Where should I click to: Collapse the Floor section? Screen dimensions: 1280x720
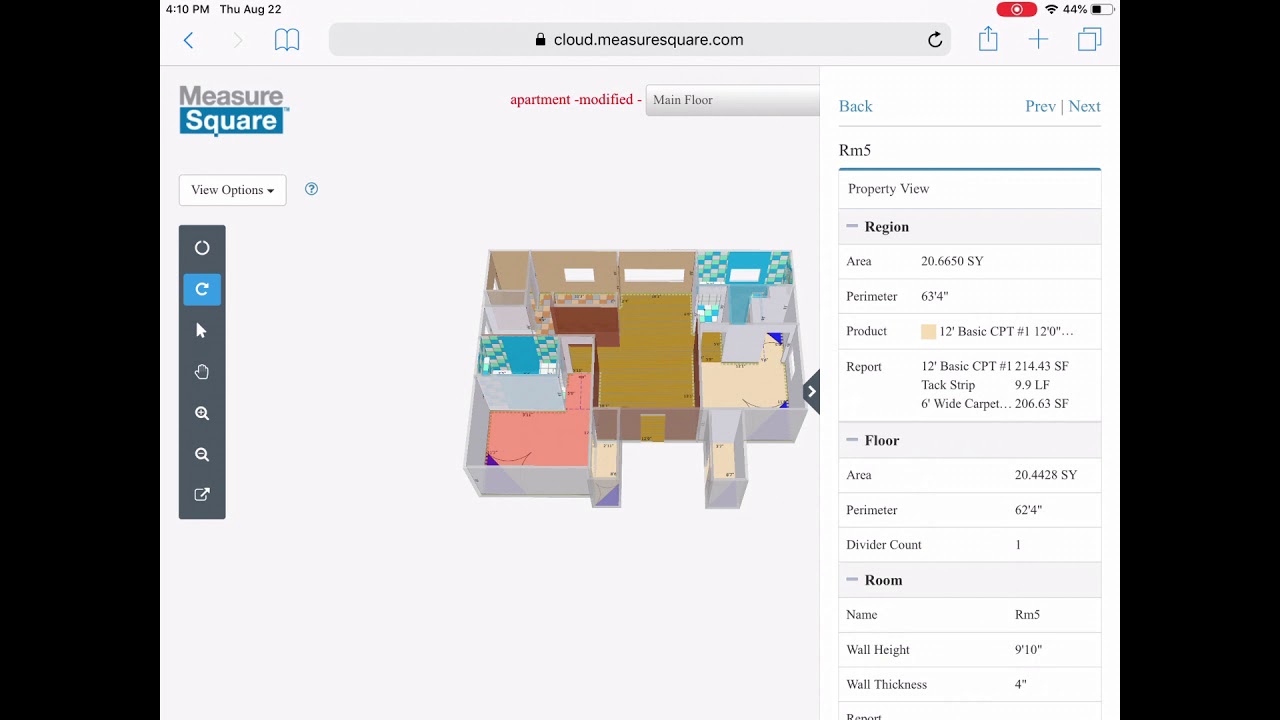click(x=852, y=440)
